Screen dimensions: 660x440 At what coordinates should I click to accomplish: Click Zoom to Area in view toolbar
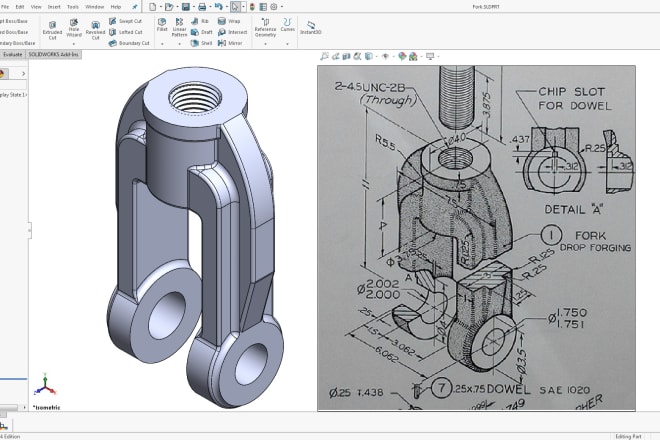click(335, 56)
